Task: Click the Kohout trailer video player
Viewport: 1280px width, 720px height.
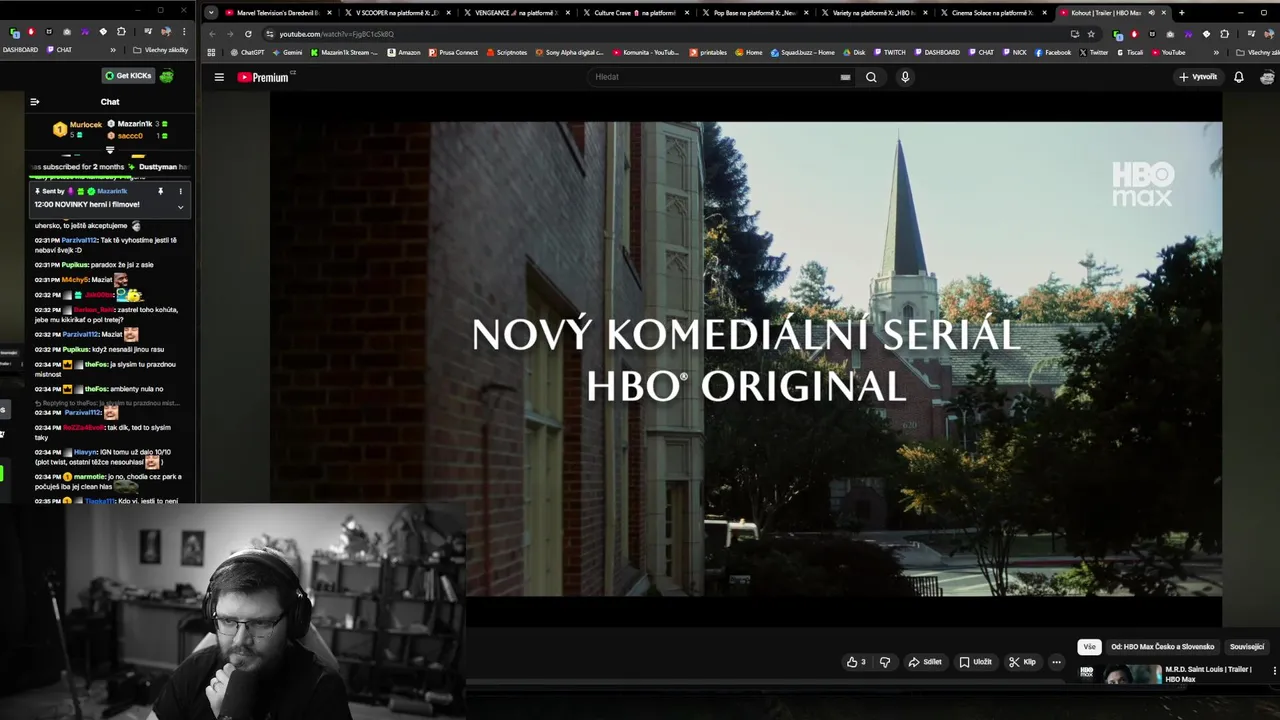Action: (746, 359)
